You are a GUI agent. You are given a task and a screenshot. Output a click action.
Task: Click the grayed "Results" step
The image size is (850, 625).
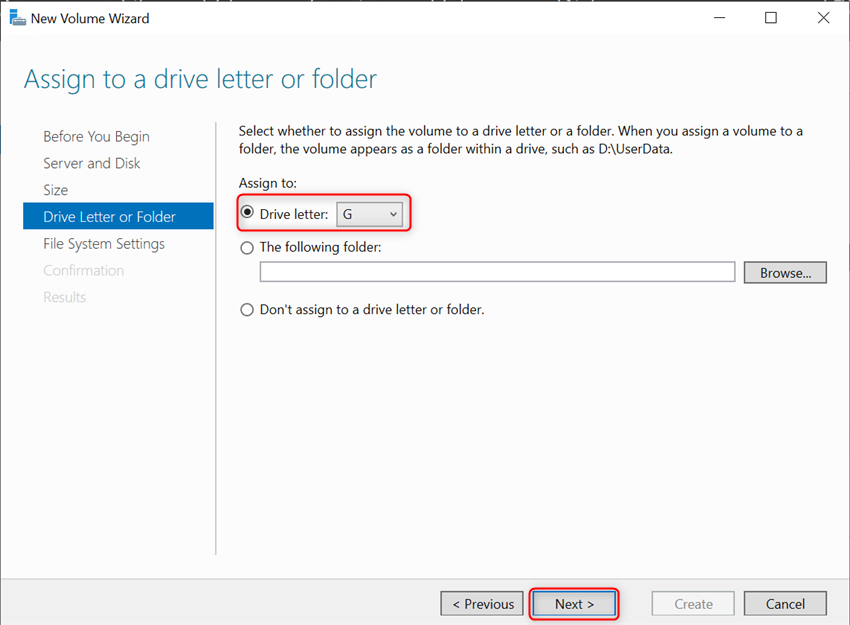(x=64, y=297)
